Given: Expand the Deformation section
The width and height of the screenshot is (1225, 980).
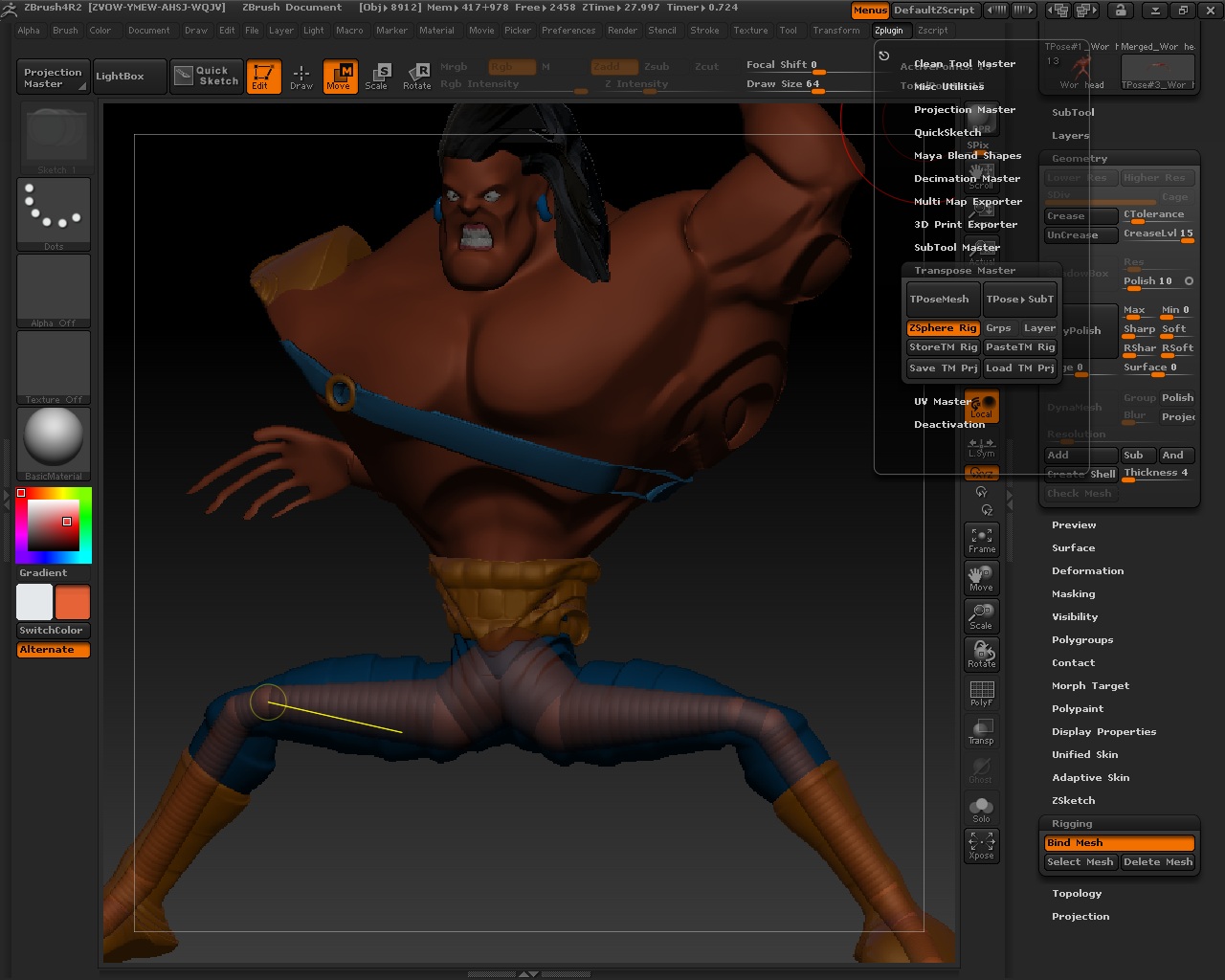Looking at the screenshot, I should tap(1087, 571).
